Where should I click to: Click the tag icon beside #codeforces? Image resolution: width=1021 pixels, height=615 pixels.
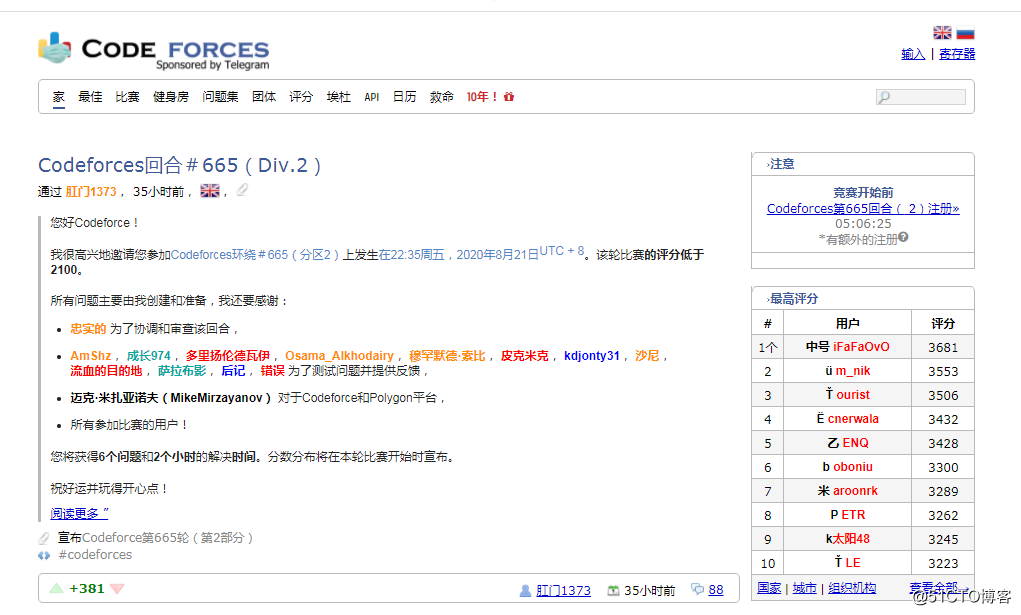tap(44, 555)
